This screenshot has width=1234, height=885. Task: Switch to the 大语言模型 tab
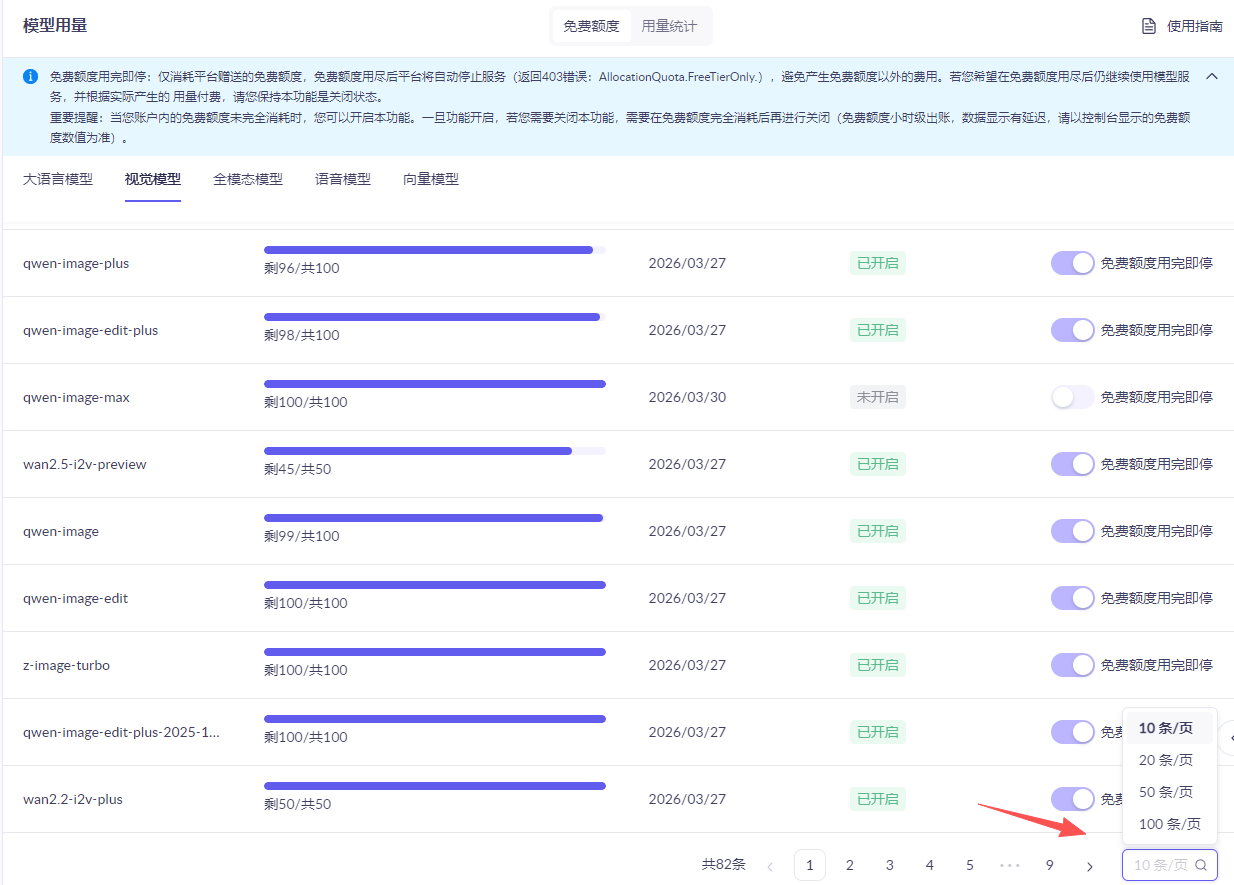click(x=58, y=179)
